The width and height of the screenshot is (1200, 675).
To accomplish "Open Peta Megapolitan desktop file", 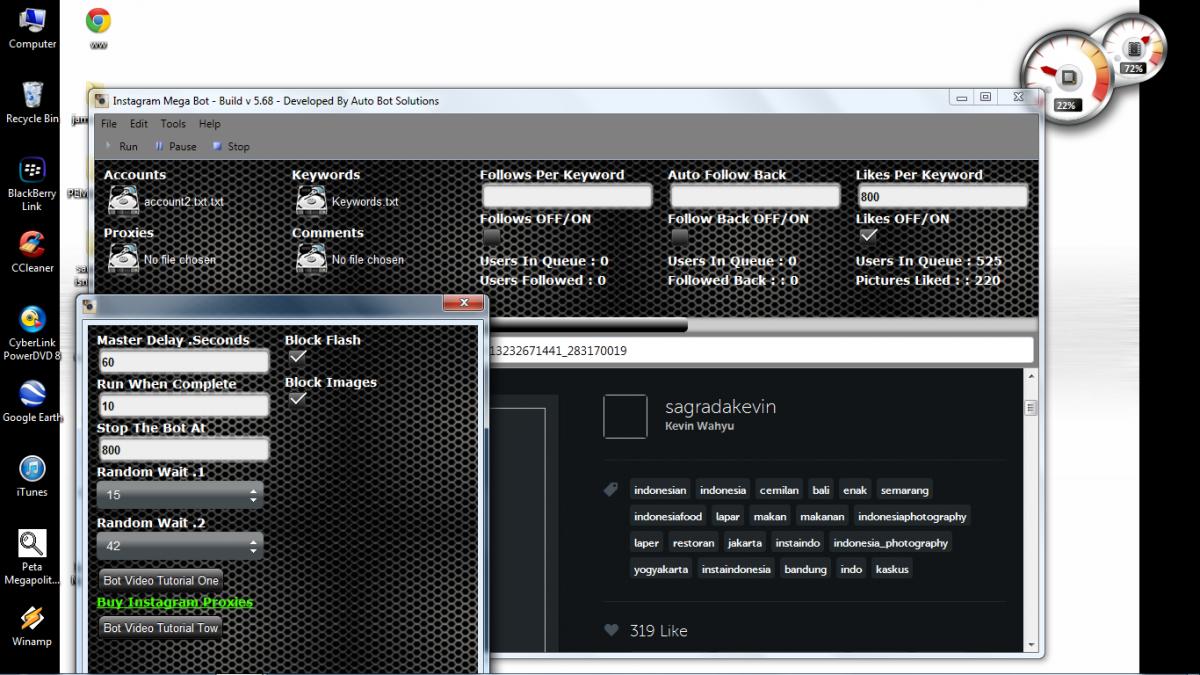I will point(32,558).
